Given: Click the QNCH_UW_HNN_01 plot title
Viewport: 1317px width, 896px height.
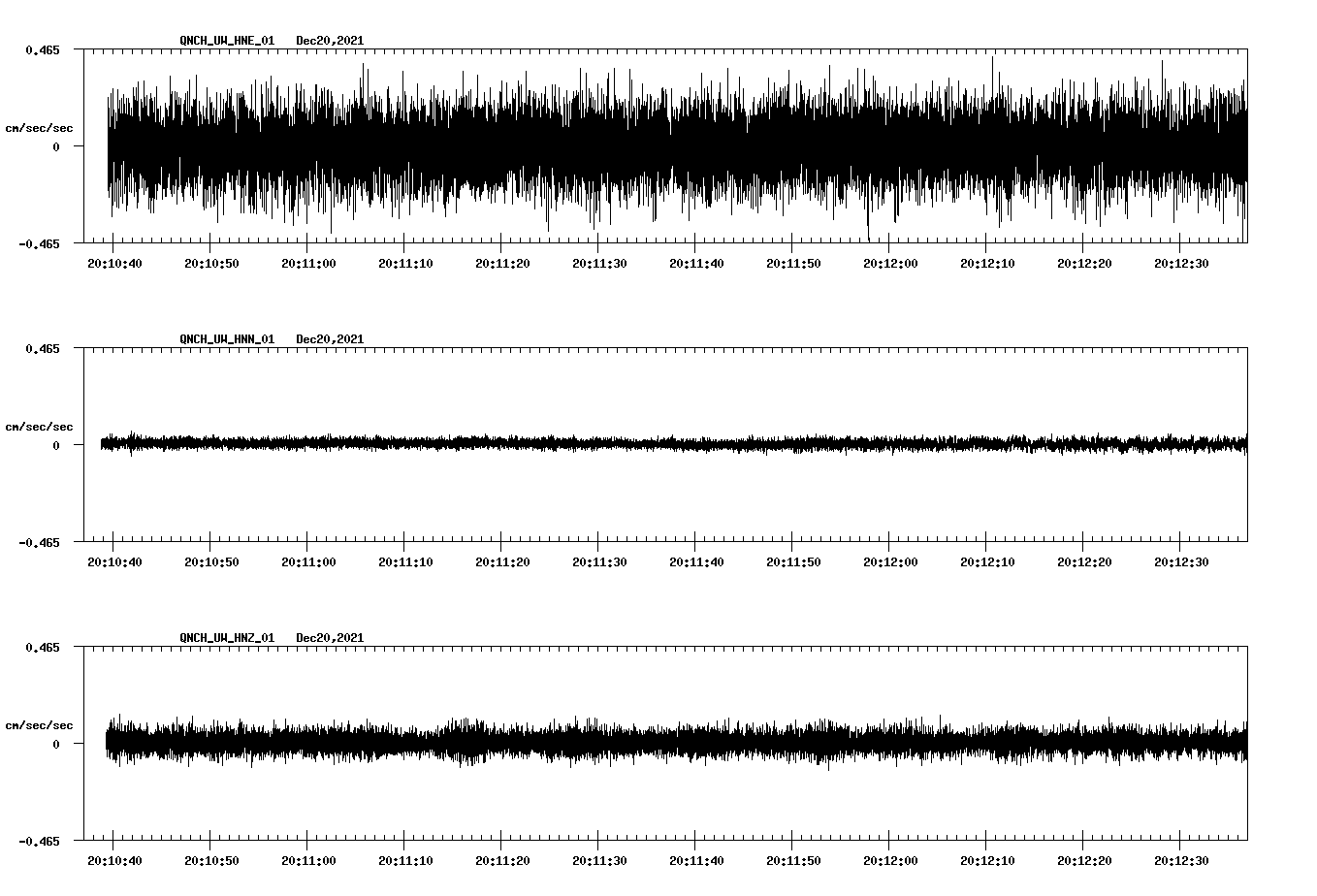Looking at the screenshot, I should [227, 339].
